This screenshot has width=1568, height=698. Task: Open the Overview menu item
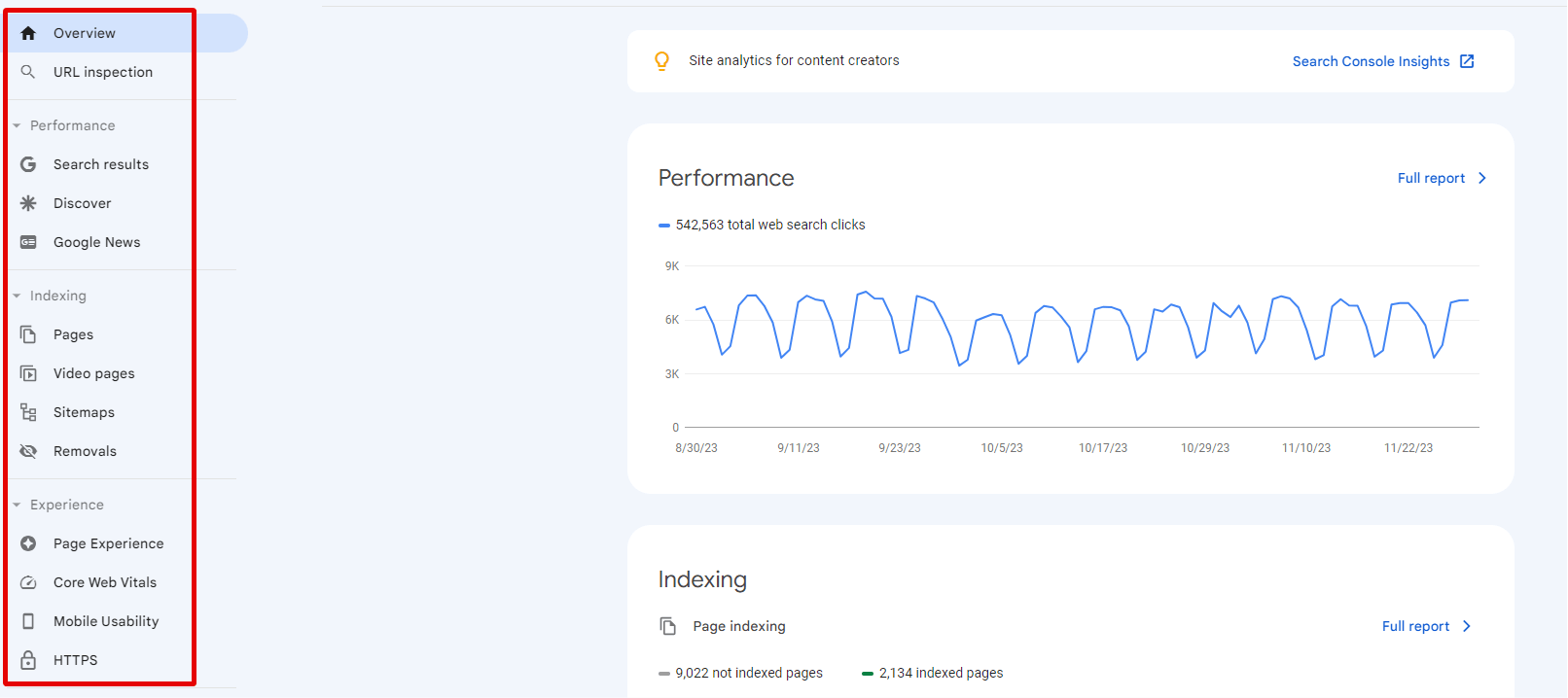pos(125,33)
